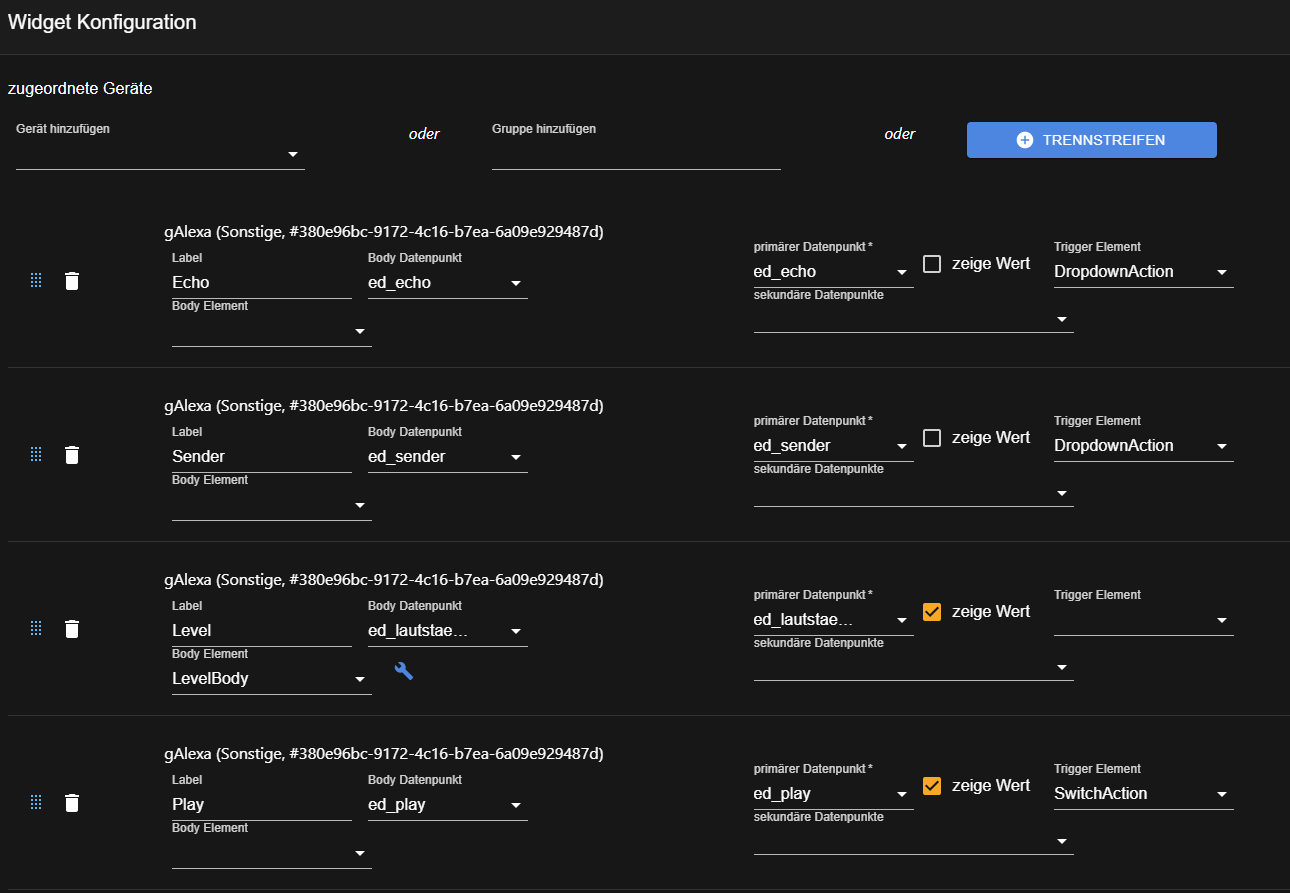Image resolution: width=1290 pixels, height=893 pixels.
Task: Uncheck 'zeige Wert' in the Level row
Action: coord(932,612)
